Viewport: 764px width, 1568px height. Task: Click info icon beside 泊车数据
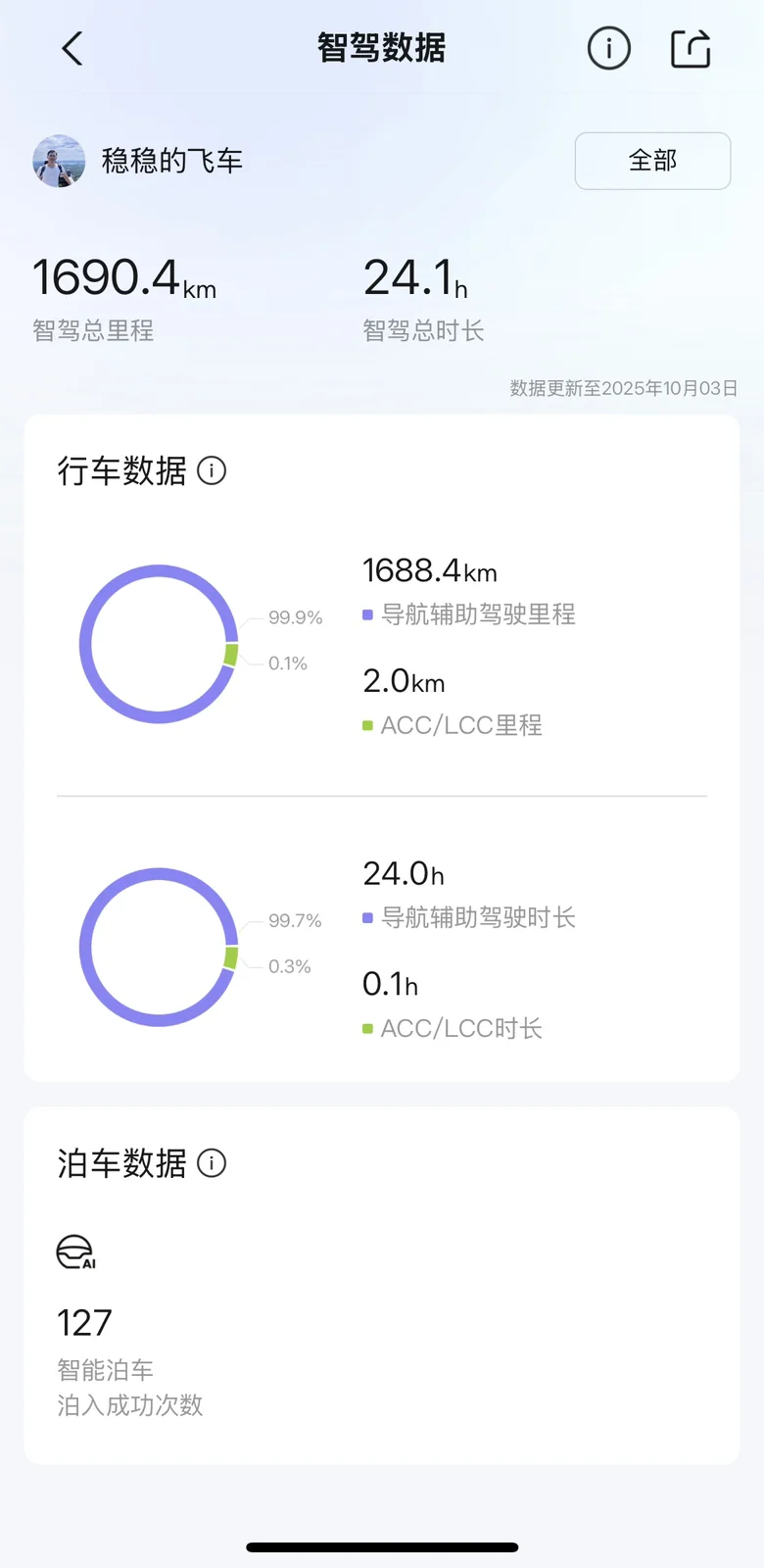tap(212, 1163)
